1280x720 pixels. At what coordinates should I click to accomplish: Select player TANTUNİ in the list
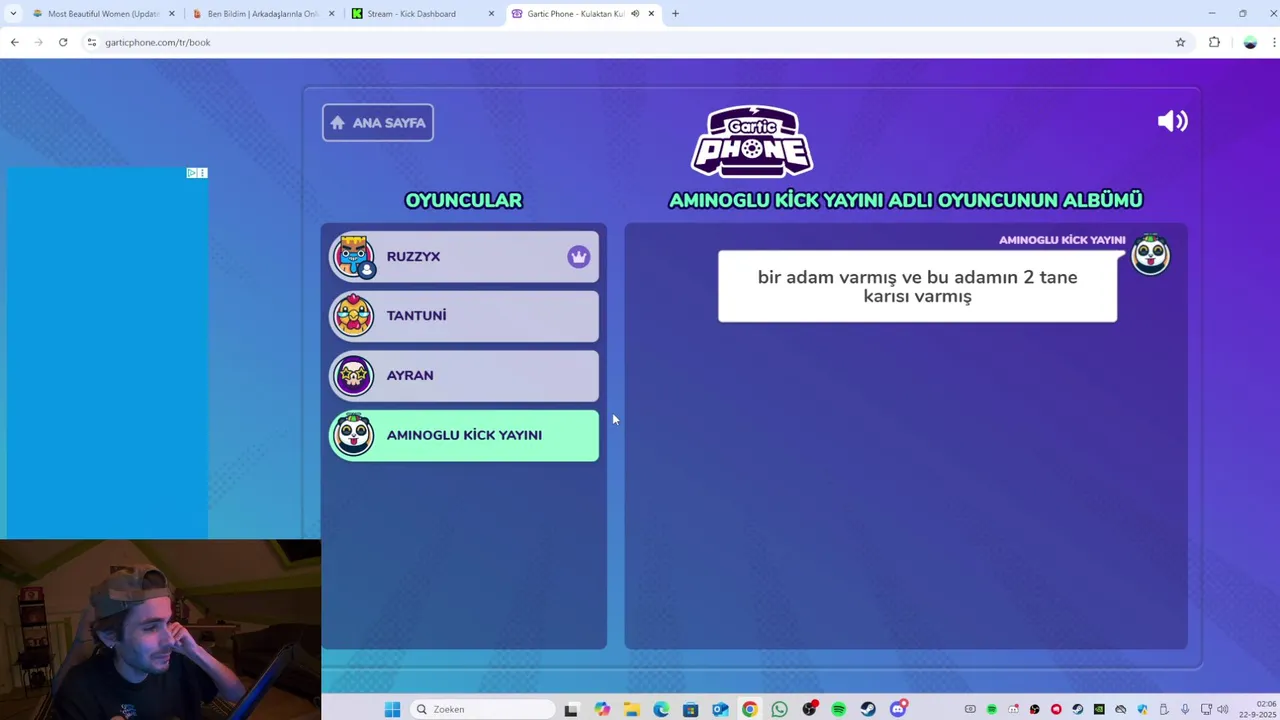(x=465, y=316)
